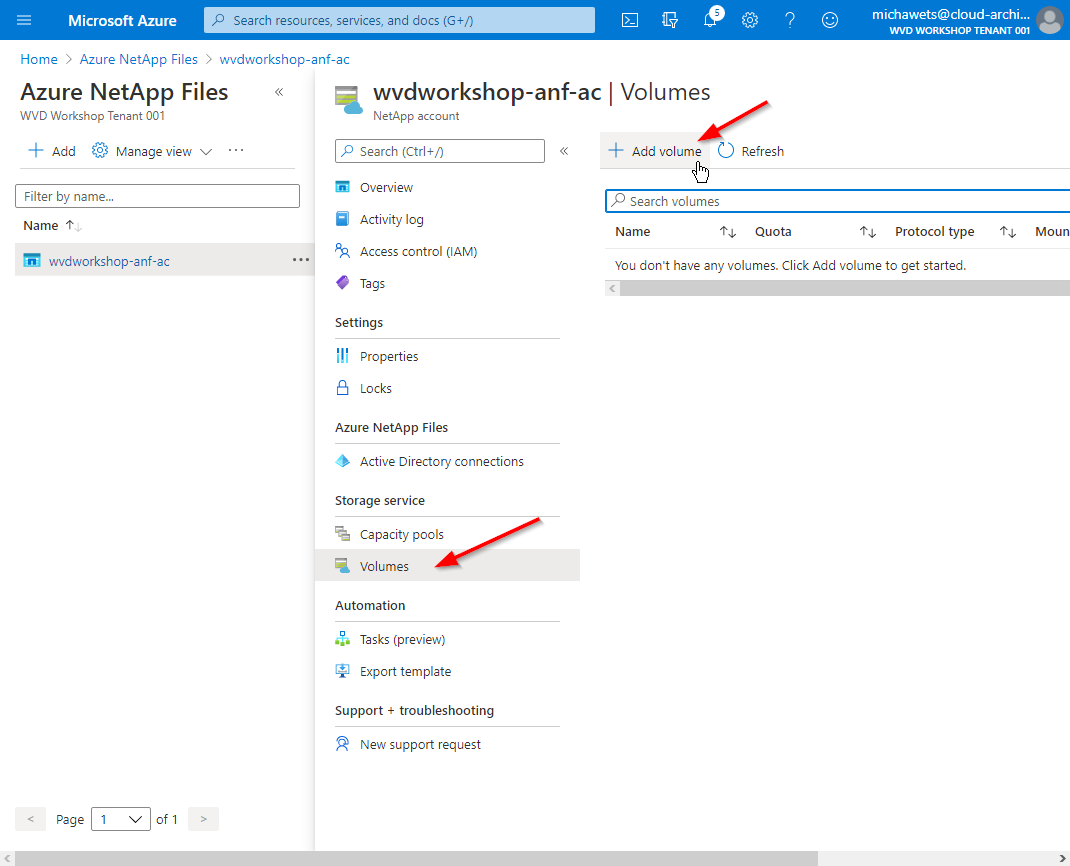Open the notifications bell
This screenshot has width=1070, height=866.
click(x=710, y=20)
